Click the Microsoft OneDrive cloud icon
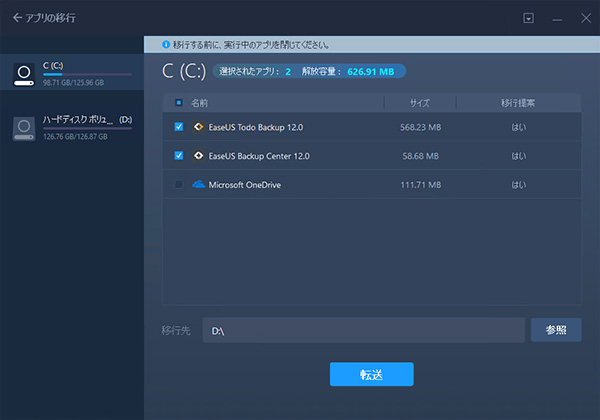Screen dimensions: 600x420 [x=198, y=184]
